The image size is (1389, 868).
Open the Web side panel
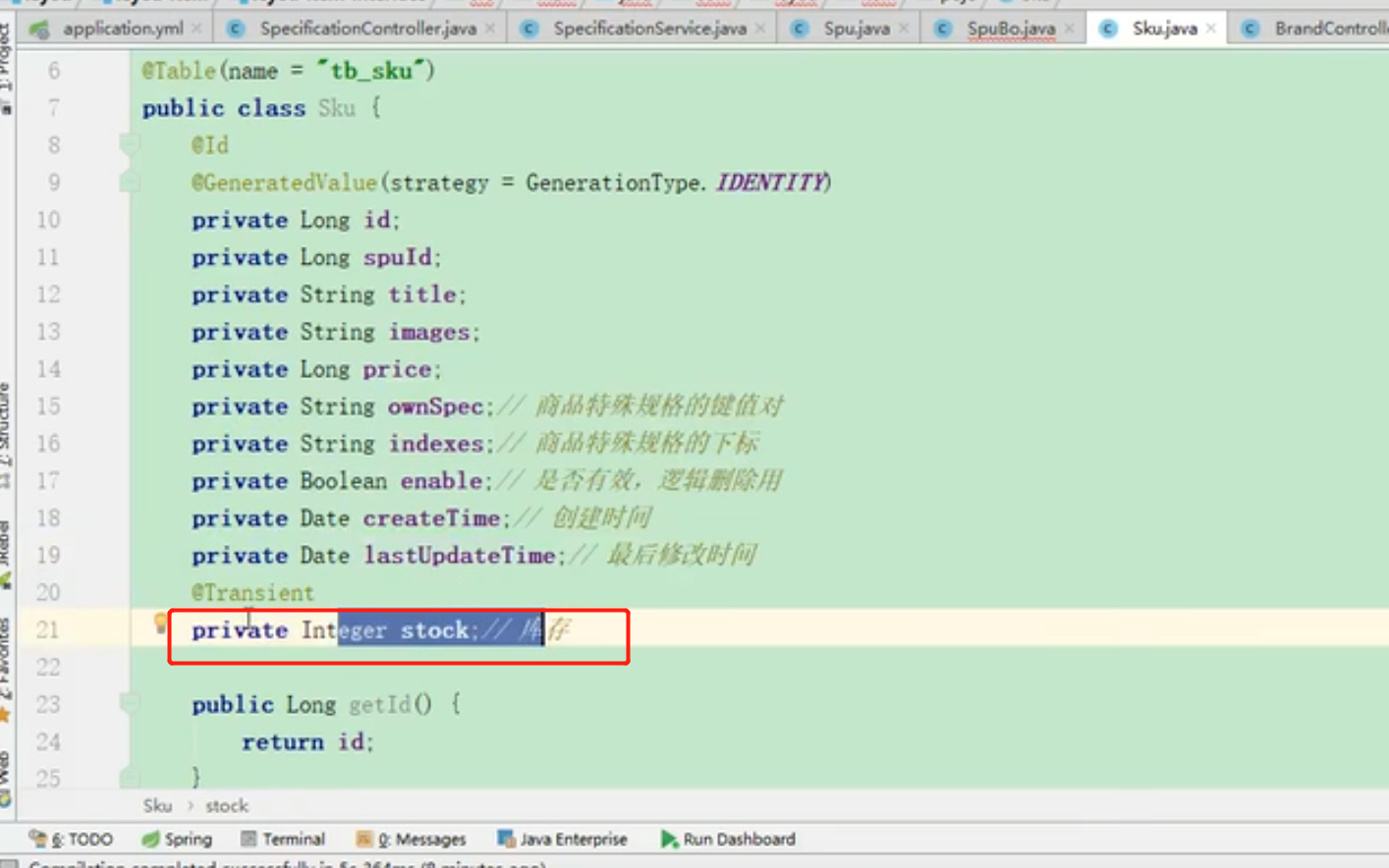click(x=6, y=780)
